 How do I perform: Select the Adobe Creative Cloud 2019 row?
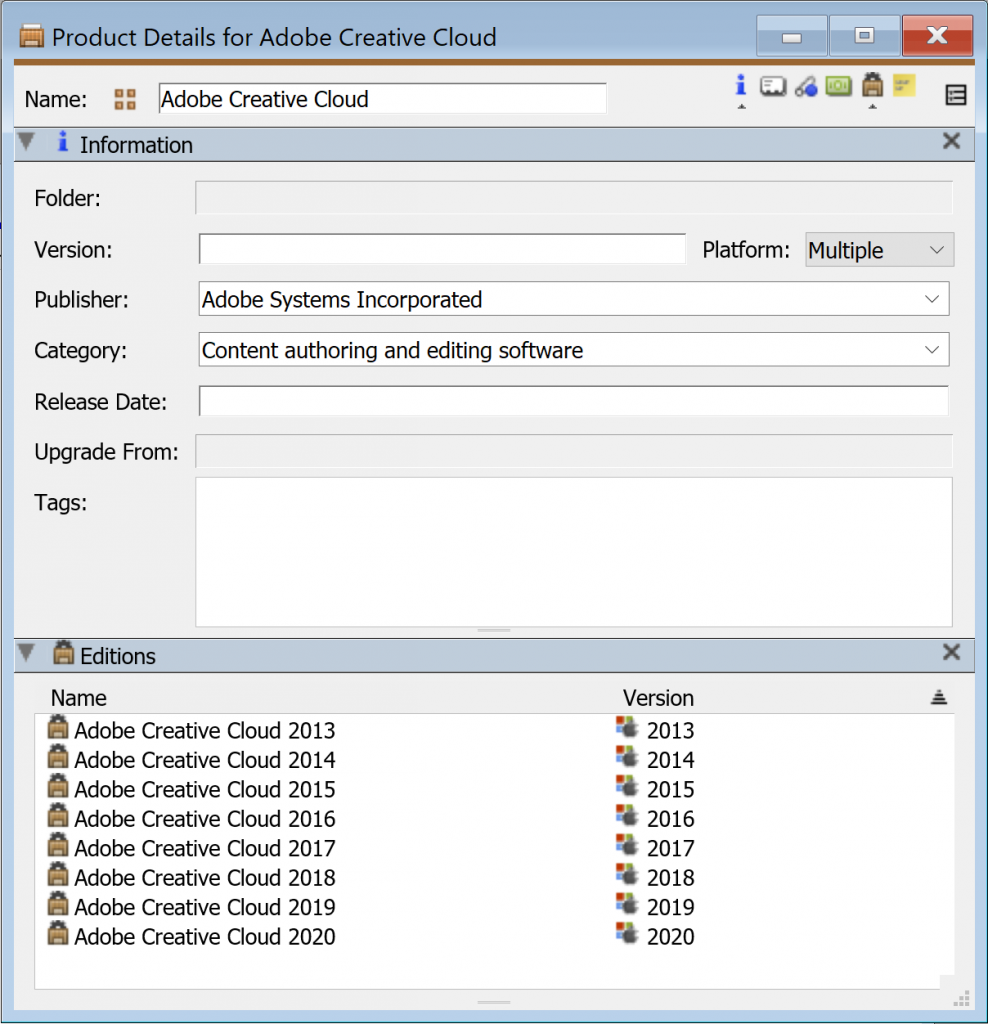pyautogui.click(x=494, y=906)
